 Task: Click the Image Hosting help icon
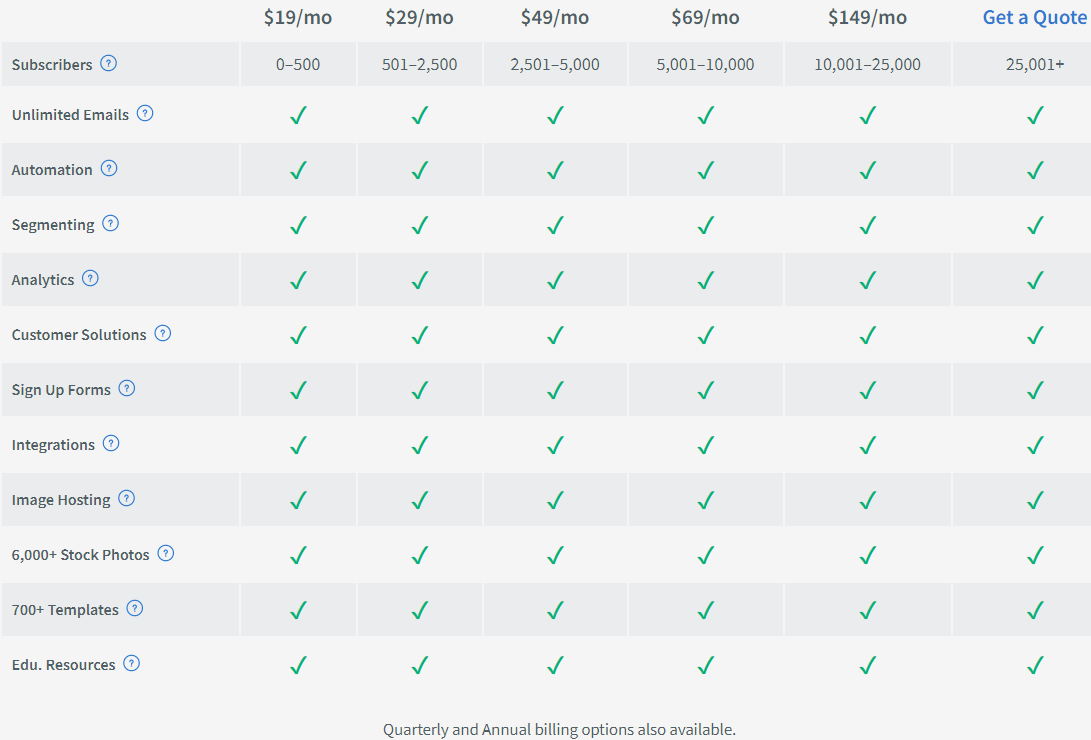(127, 498)
